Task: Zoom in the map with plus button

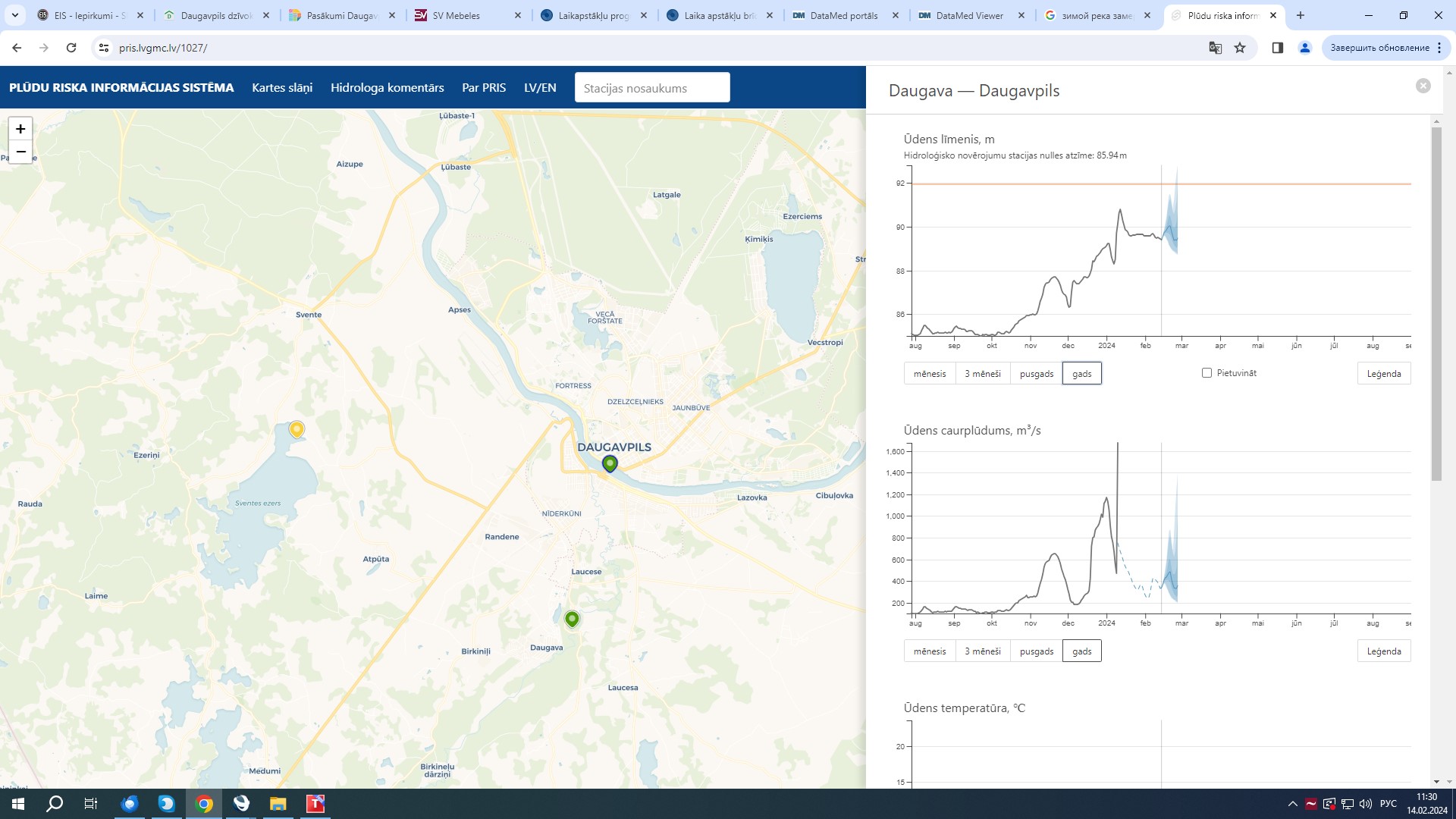Action: tap(20, 129)
